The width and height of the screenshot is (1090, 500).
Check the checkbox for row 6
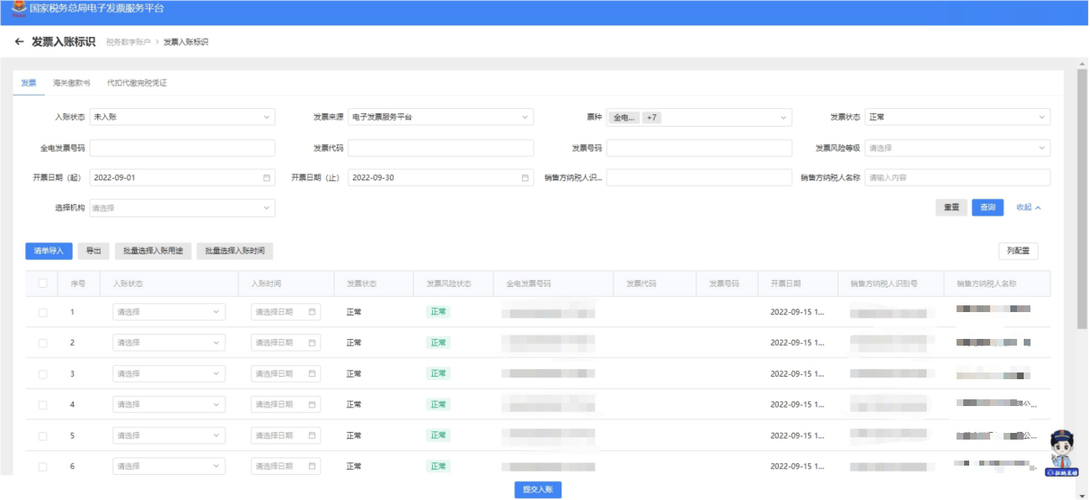click(x=43, y=467)
